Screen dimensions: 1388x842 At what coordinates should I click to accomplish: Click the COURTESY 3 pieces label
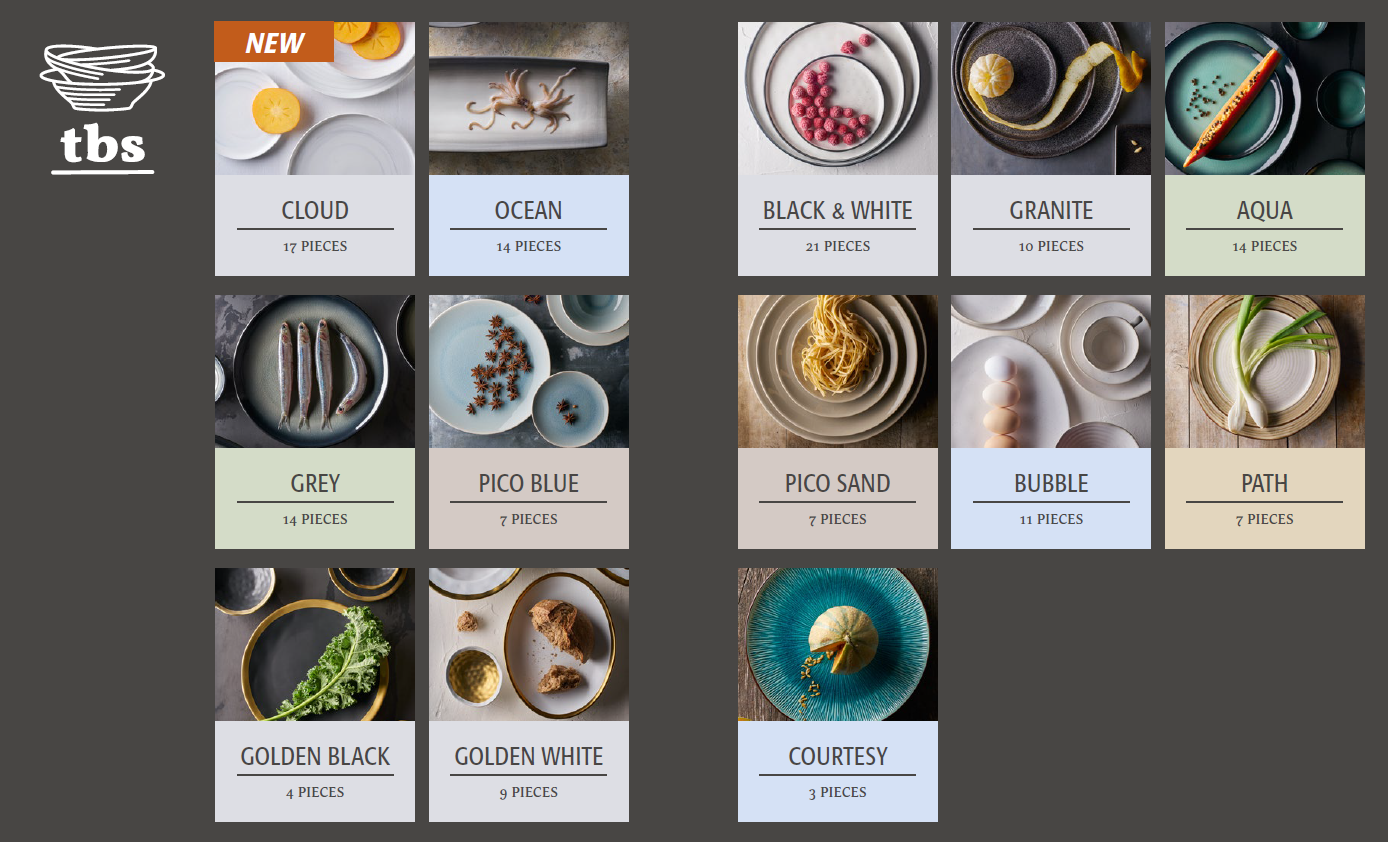click(x=838, y=792)
